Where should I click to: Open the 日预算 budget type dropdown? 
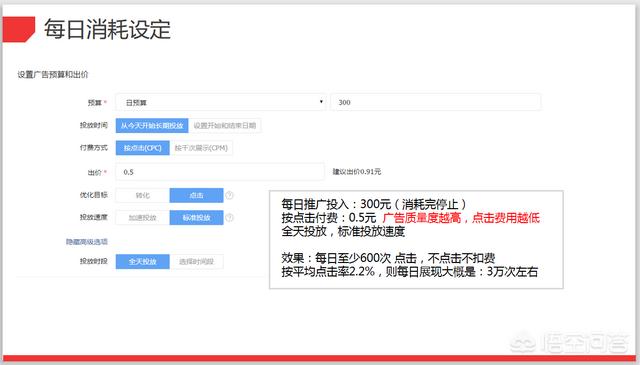coord(221,102)
